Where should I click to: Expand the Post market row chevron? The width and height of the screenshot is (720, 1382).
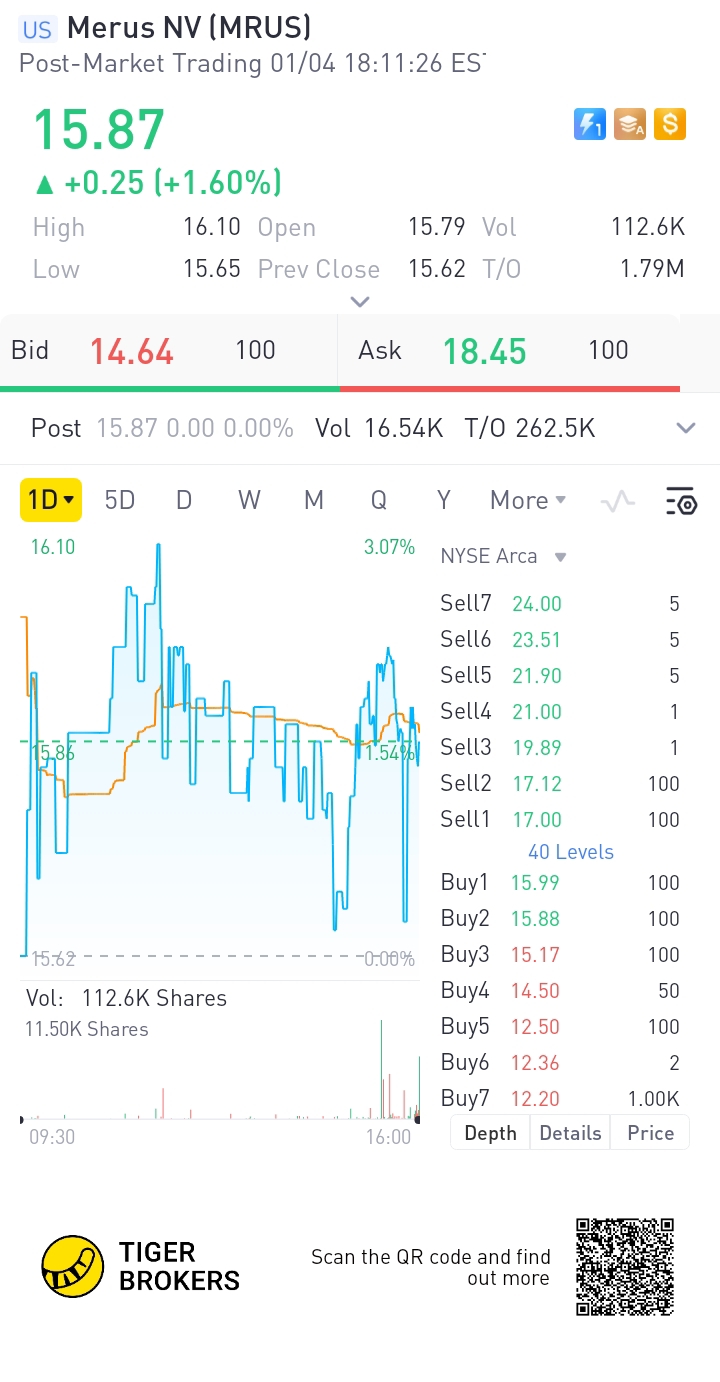point(685,429)
